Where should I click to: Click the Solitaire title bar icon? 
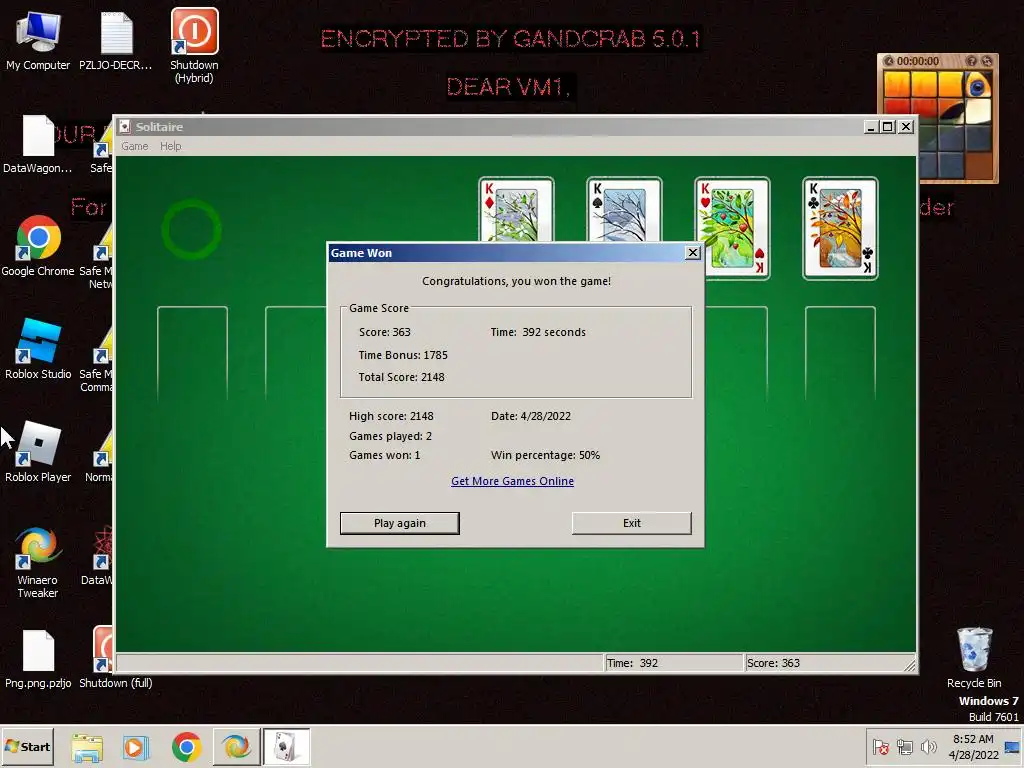click(125, 127)
